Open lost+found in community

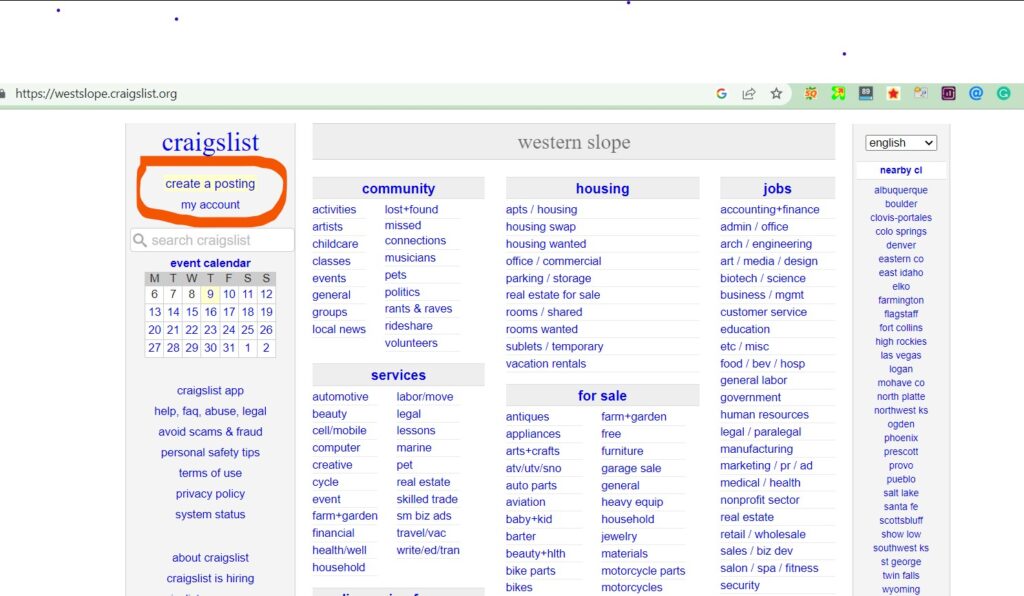tap(411, 210)
